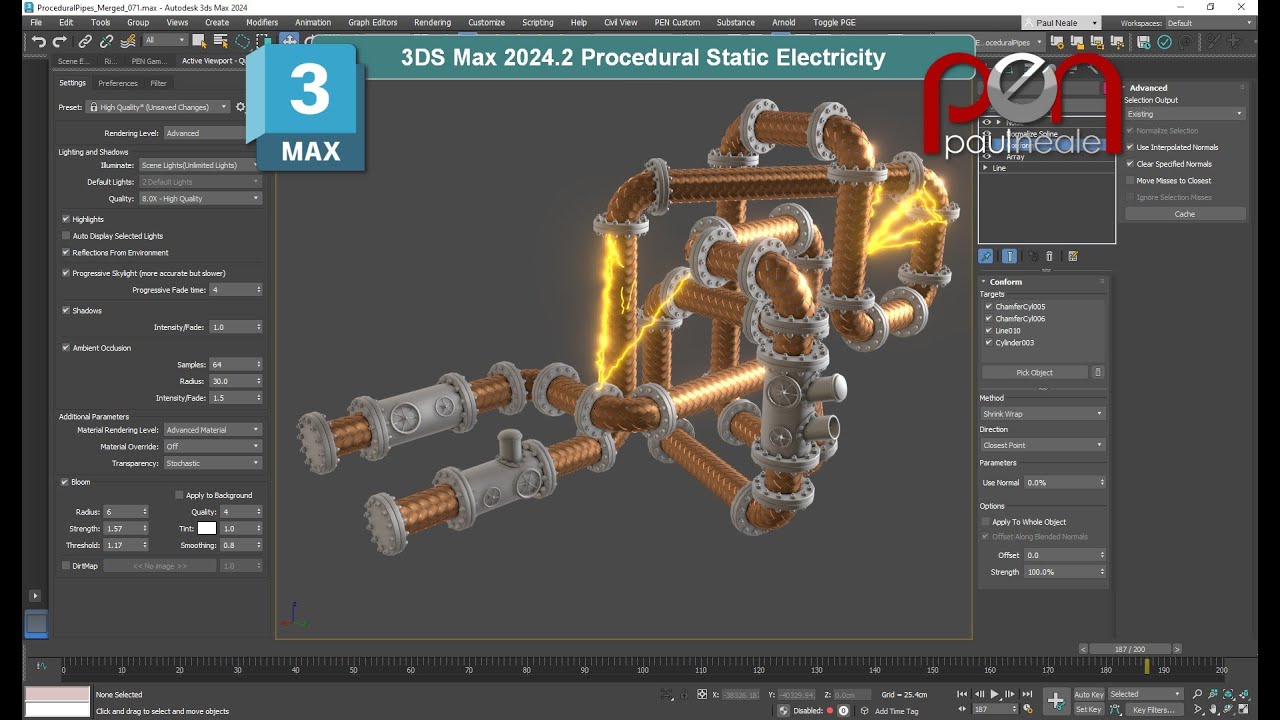Toggle Ambient Occlusion checkbox

coord(66,348)
